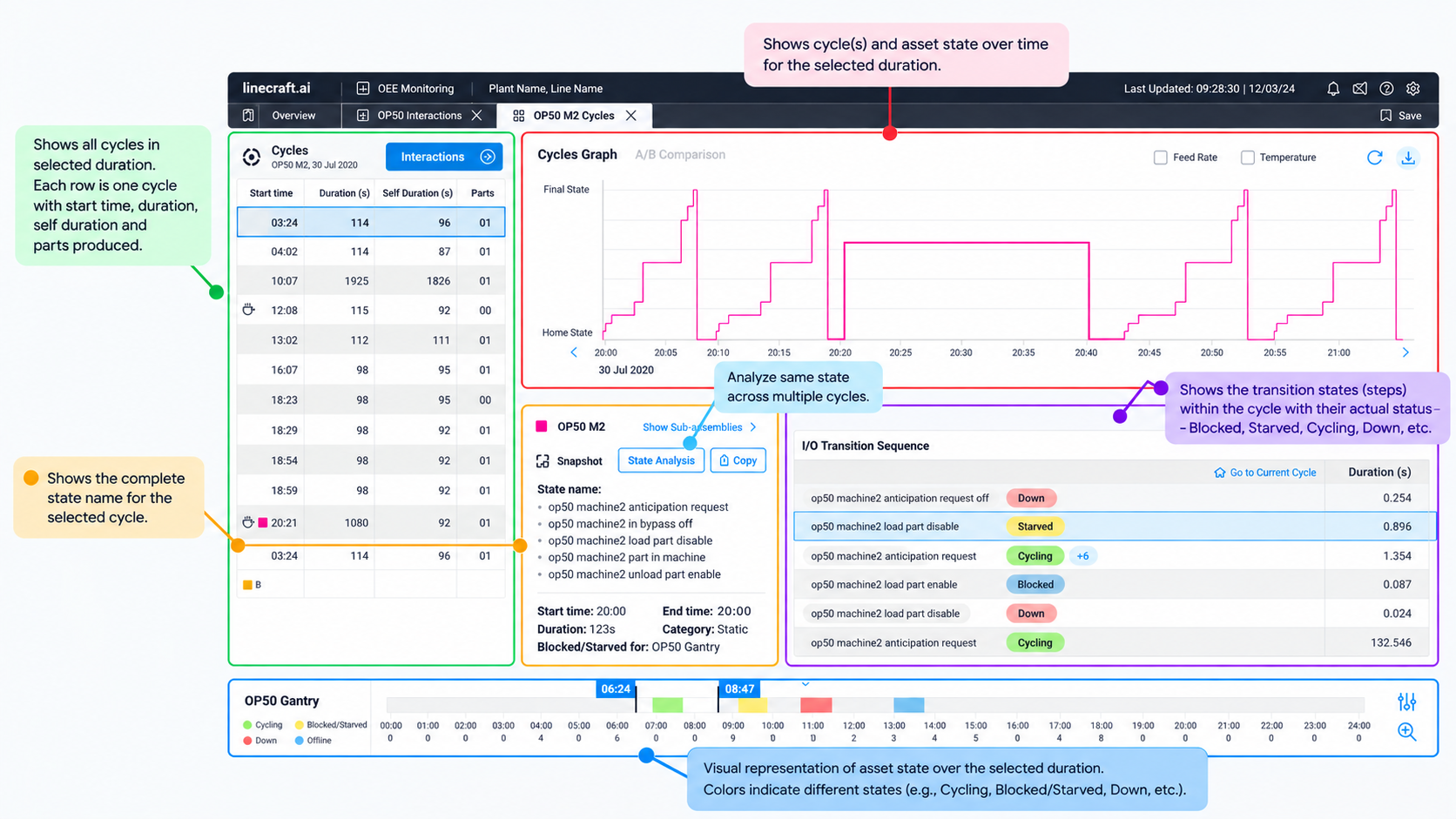
Task: Click the coffee cup icon on 12:08 row
Action: click(249, 310)
